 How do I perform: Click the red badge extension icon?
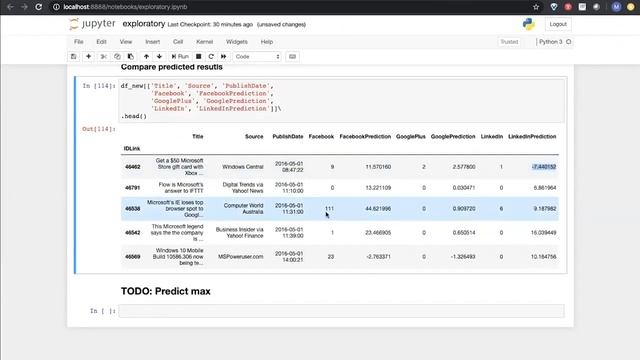tap(568, 7)
